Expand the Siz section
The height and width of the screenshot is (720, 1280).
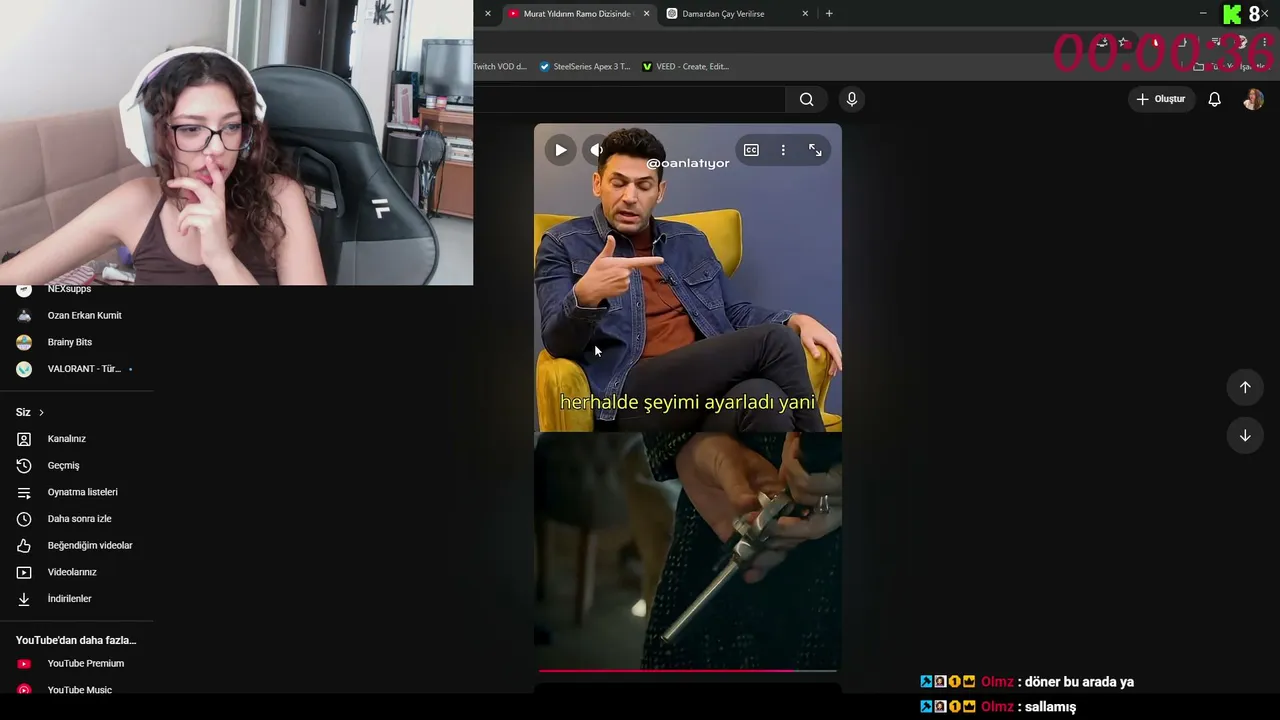[x=30, y=412]
